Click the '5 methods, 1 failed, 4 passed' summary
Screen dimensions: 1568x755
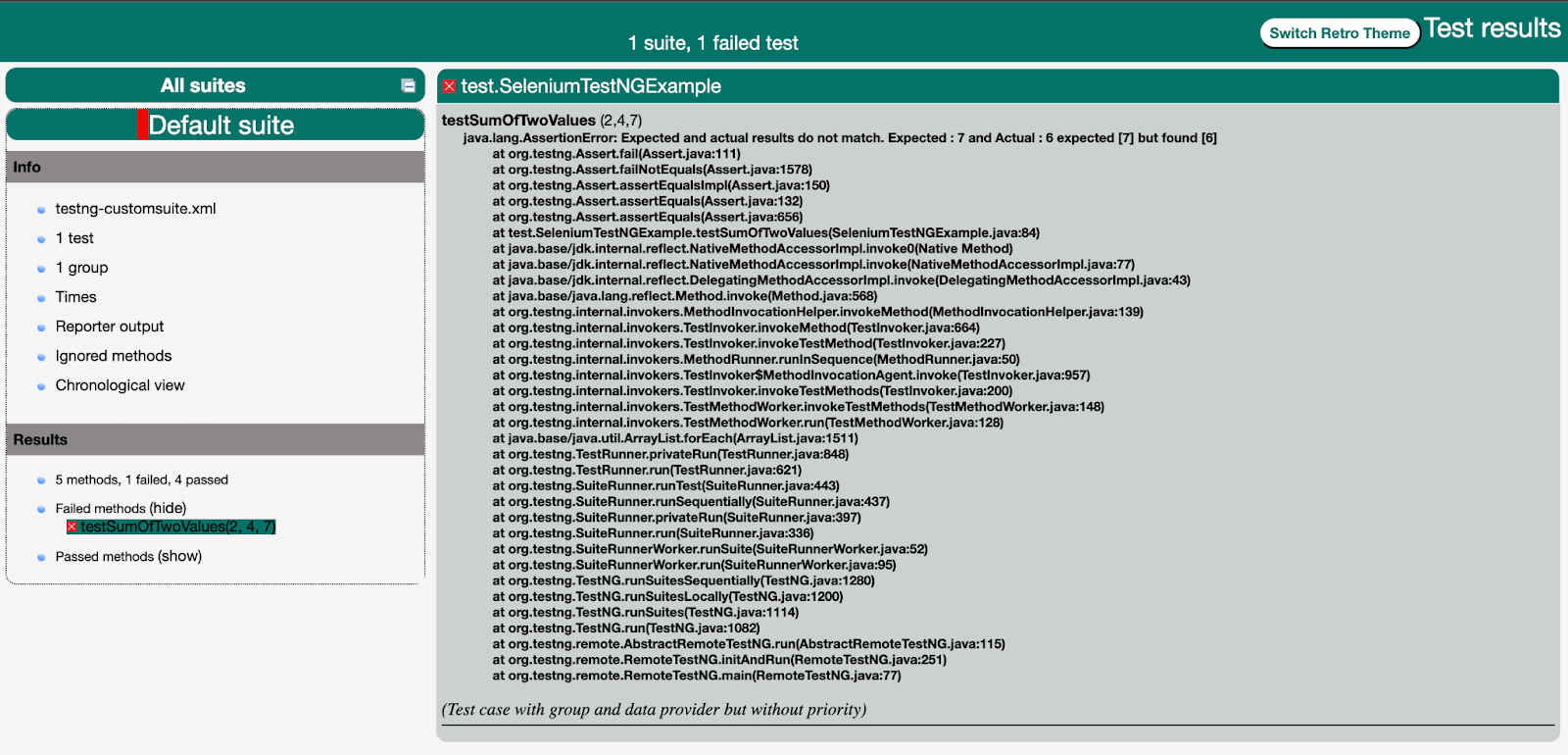click(141, 479)
